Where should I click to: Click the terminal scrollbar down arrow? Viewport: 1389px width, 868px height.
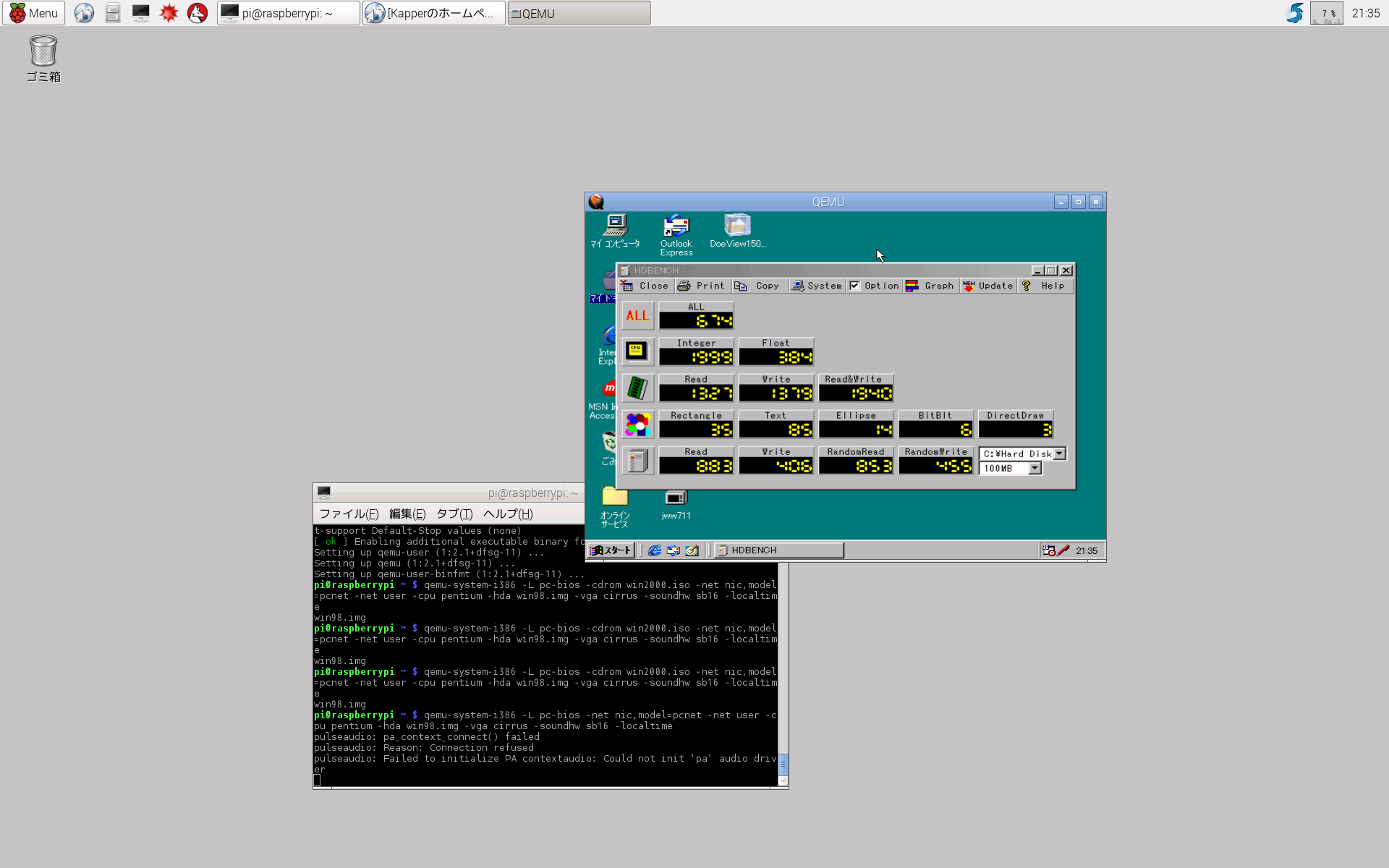coord(783,781)
